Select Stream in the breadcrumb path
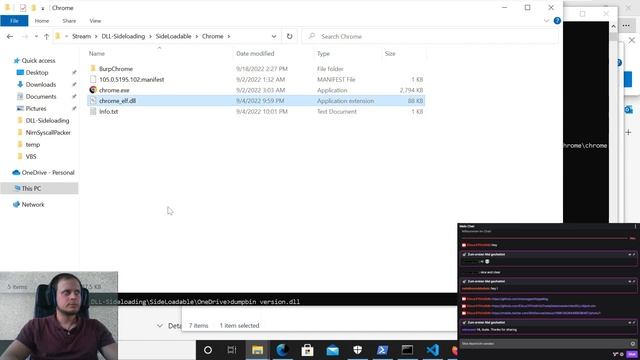The width and height of the screenshot is (640, 360). pyautogui.click(x=82, y=36)
